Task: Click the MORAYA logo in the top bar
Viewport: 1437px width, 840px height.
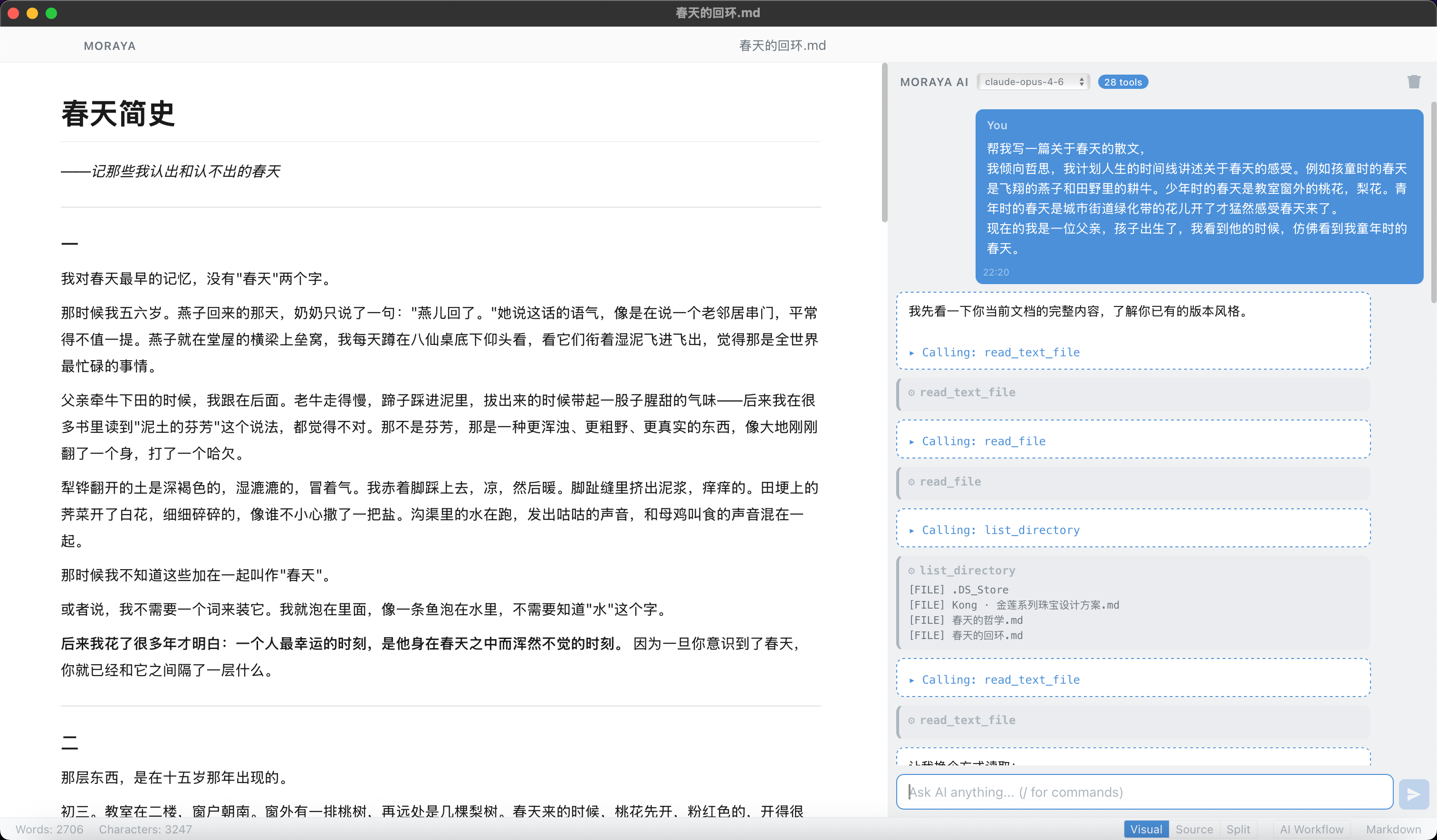Action: coord(109,46)
